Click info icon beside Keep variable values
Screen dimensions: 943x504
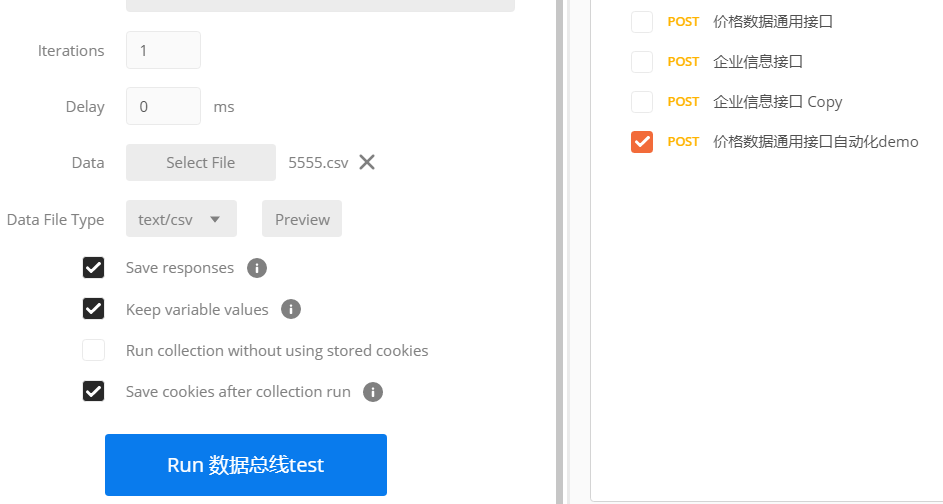(x=291, y=309)
